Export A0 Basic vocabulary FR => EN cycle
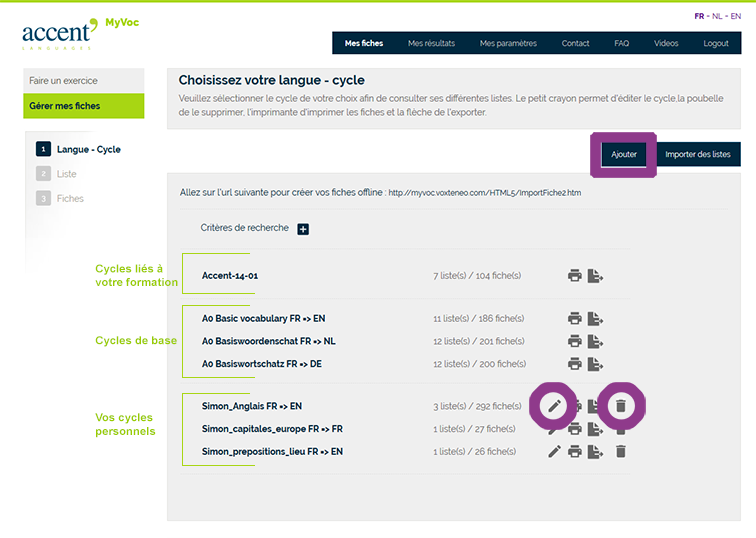The width and height of the screenshot is (756, 538). tap(595, 319)
